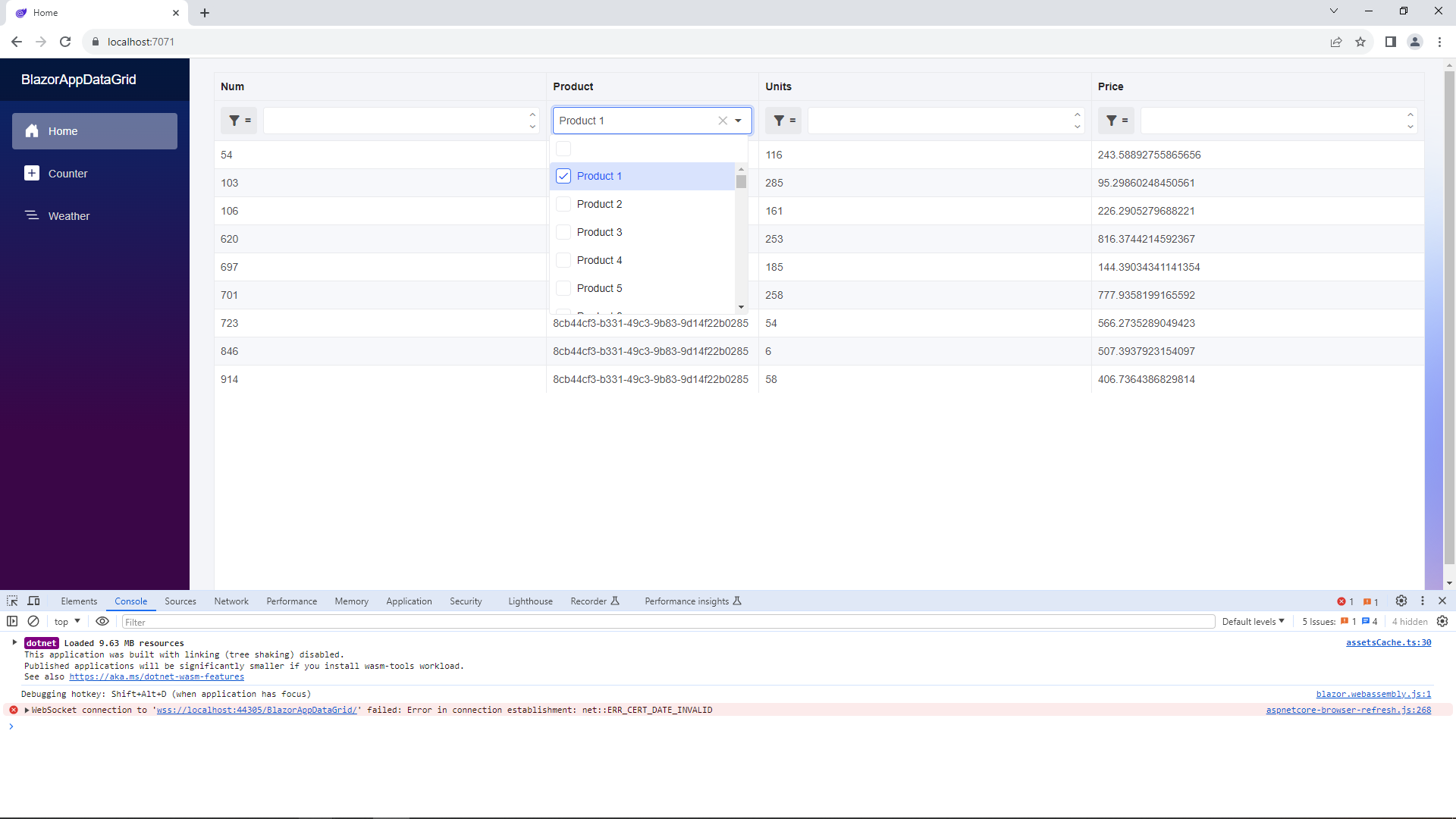Open the Default levels dropdown
This screenshot has height=819, width=1456.
click(x=1253, y=622)
